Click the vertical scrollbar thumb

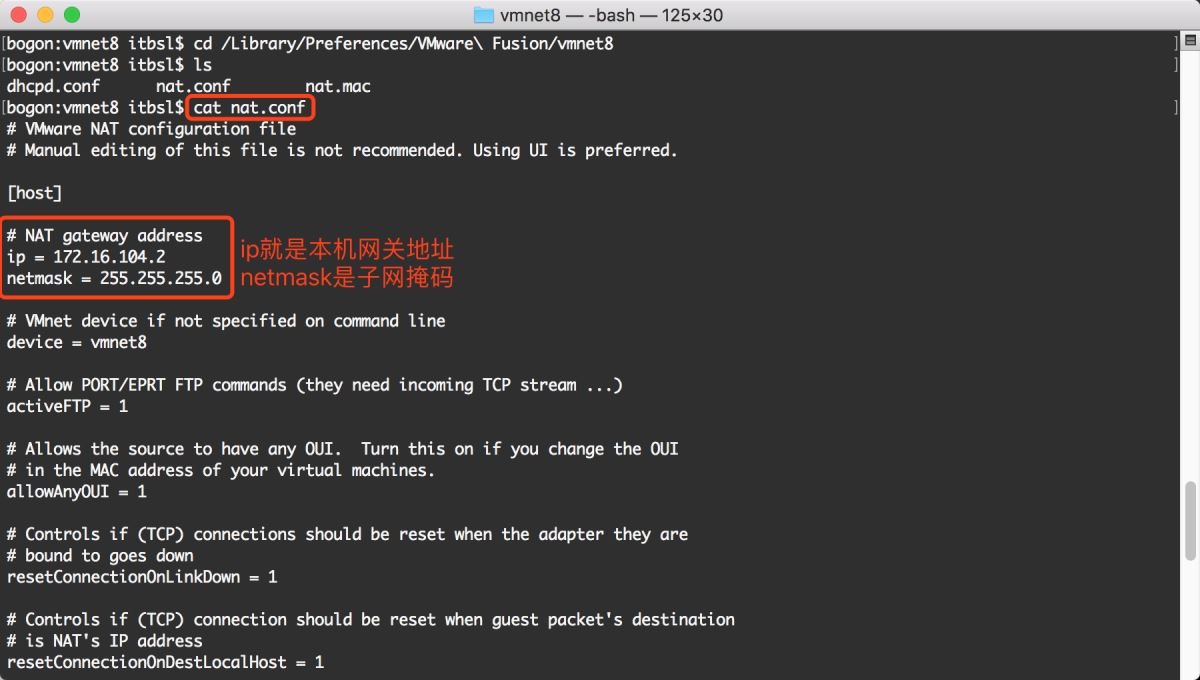(x=1190, y=520)
